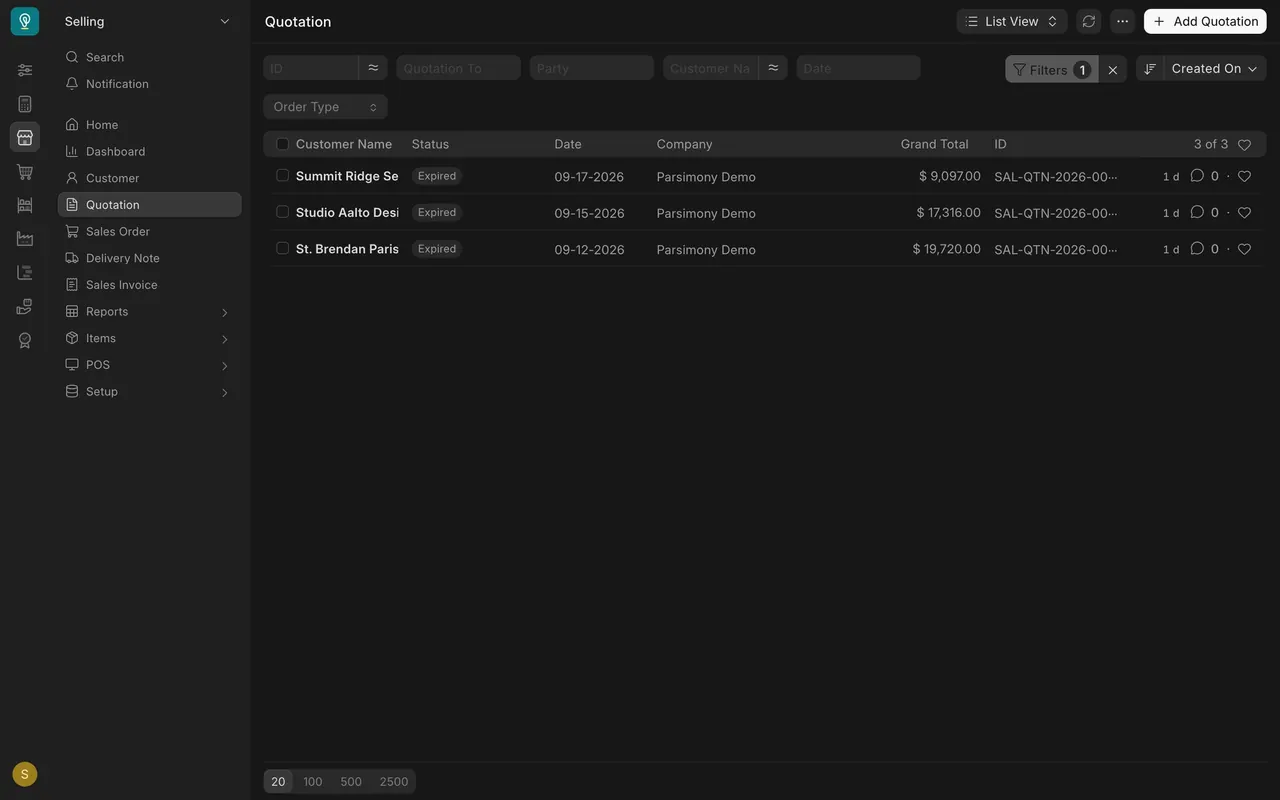Image resolution: width=1280 pixels, height=800 pixels.
Task: Open Delivery Note in the sidebar
Action: (149, 258)
